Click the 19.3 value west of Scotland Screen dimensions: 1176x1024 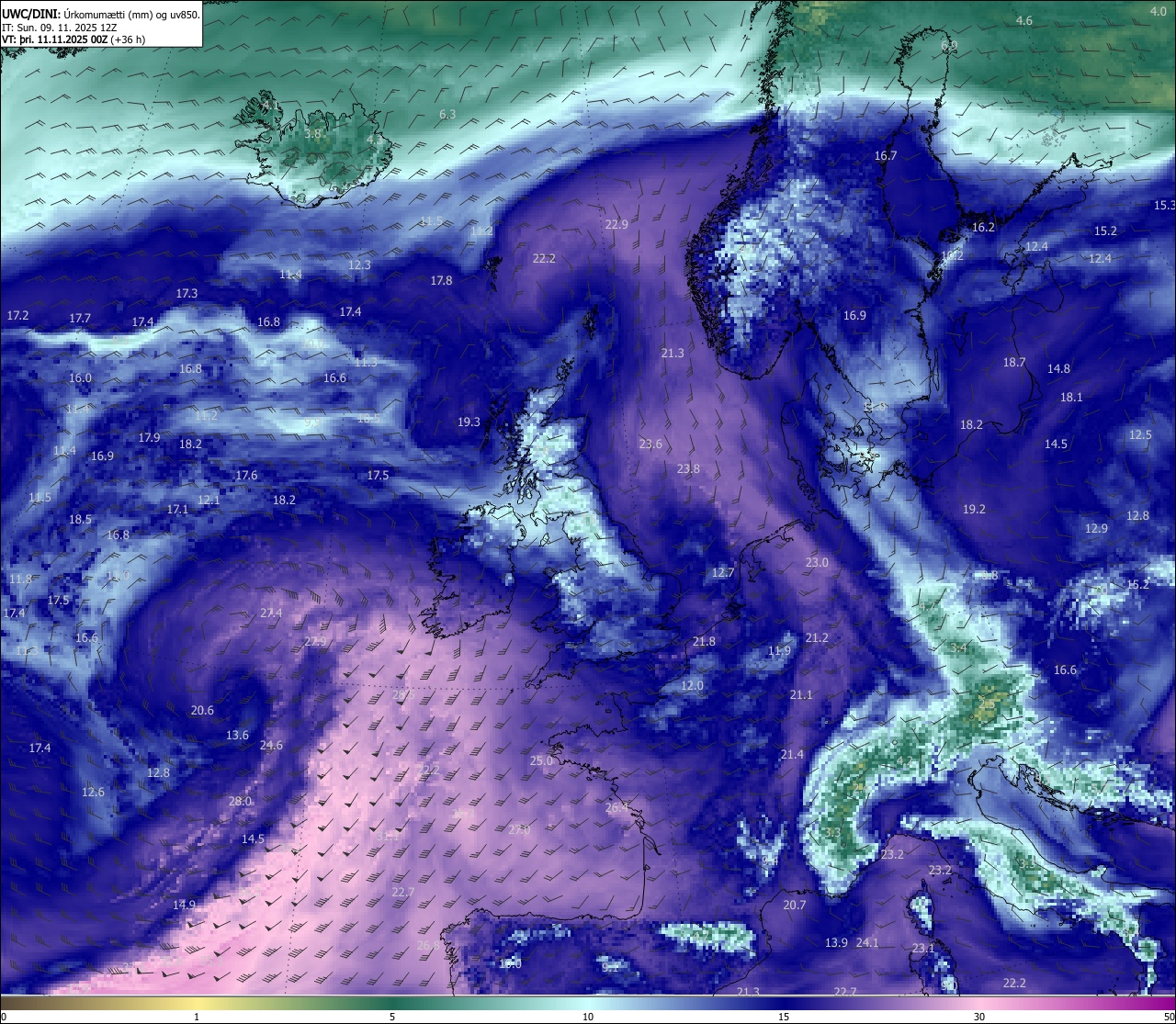(x=469, y=422)
